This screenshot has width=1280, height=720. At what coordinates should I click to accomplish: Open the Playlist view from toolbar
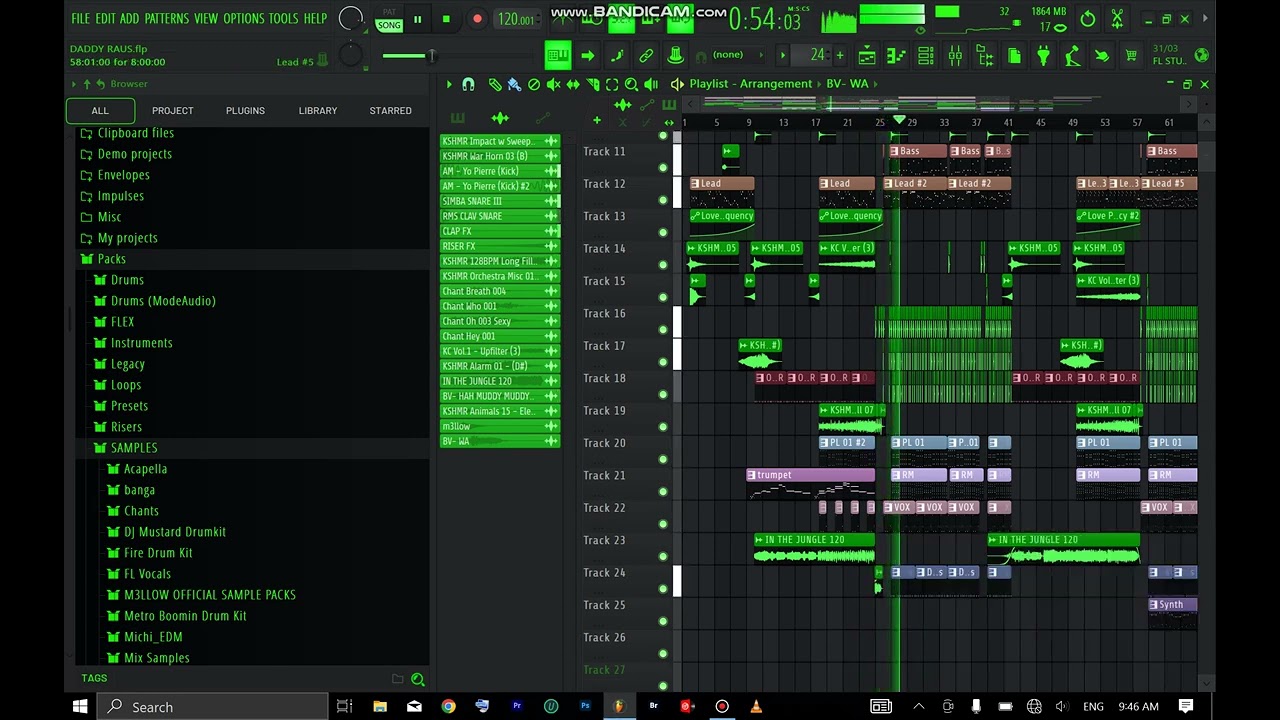tap(867, 56)
